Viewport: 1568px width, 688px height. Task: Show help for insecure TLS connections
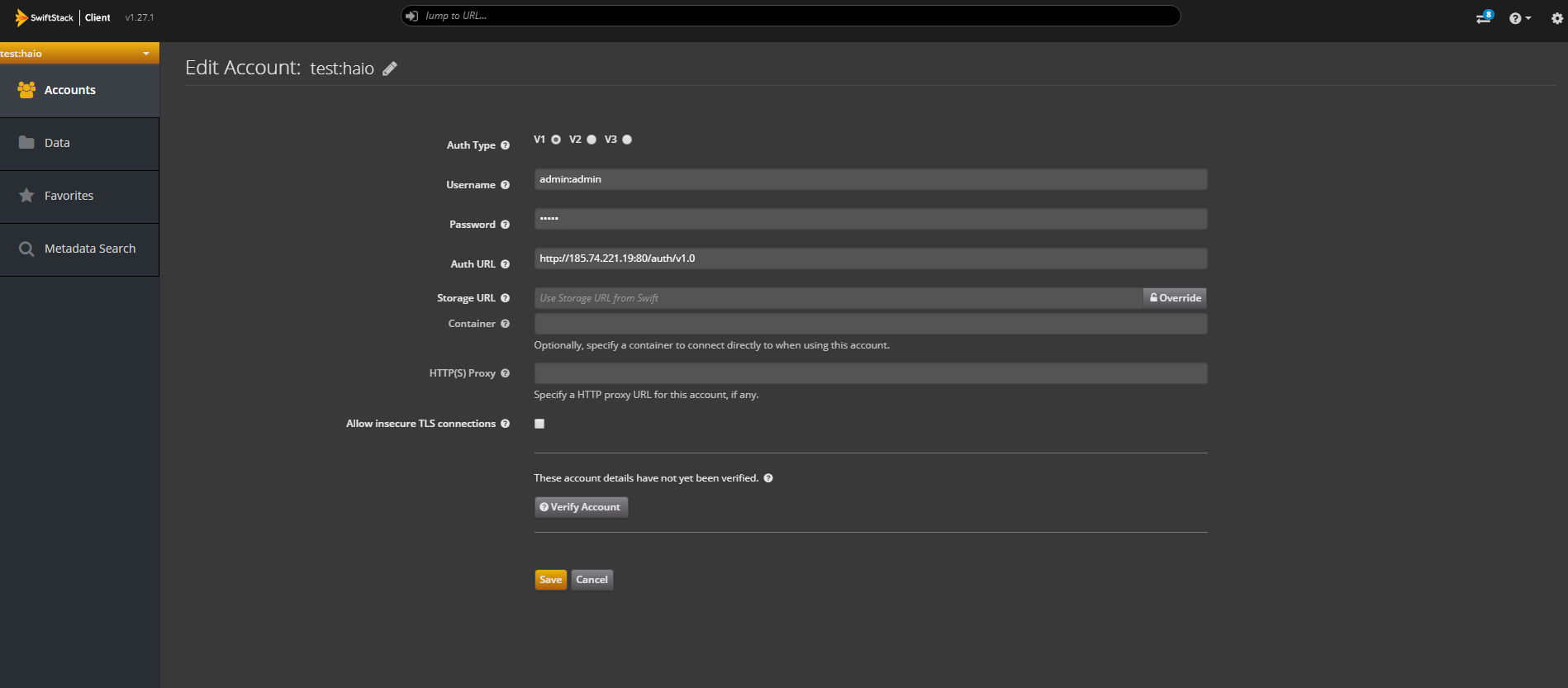[x=505, y=424]
